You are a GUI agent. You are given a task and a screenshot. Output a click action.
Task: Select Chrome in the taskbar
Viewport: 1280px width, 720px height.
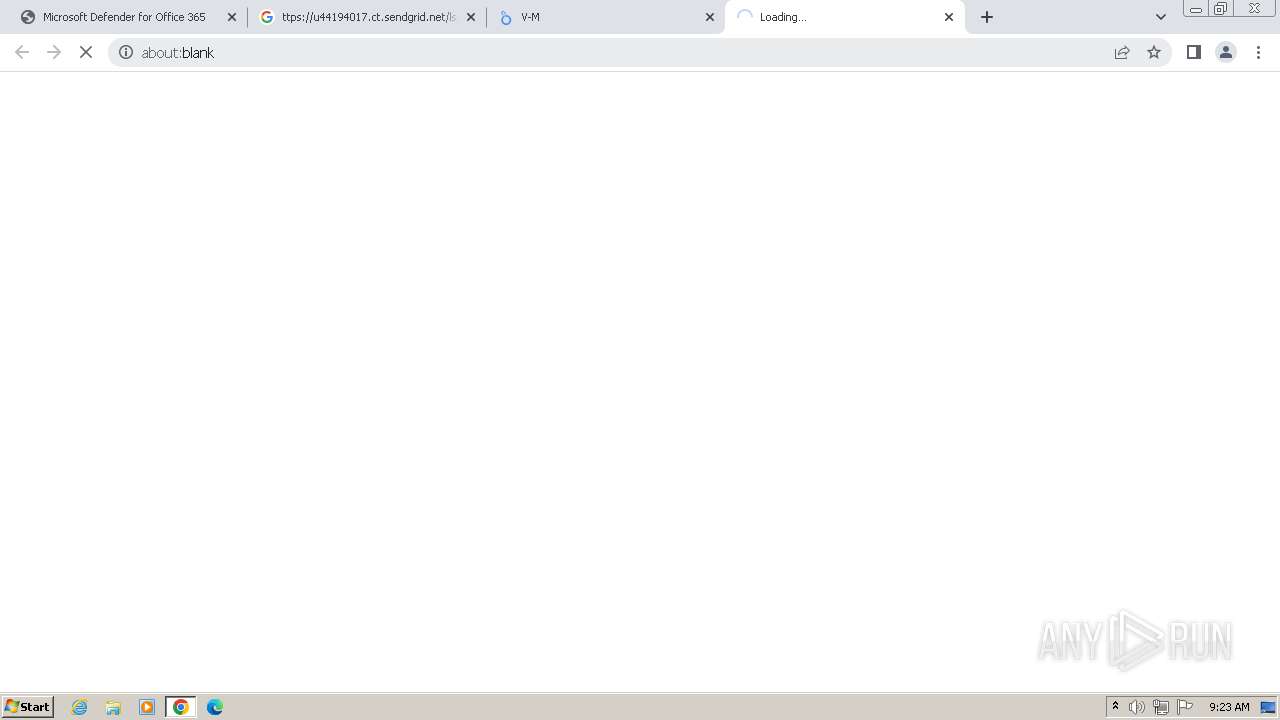(x=181, y=707)
